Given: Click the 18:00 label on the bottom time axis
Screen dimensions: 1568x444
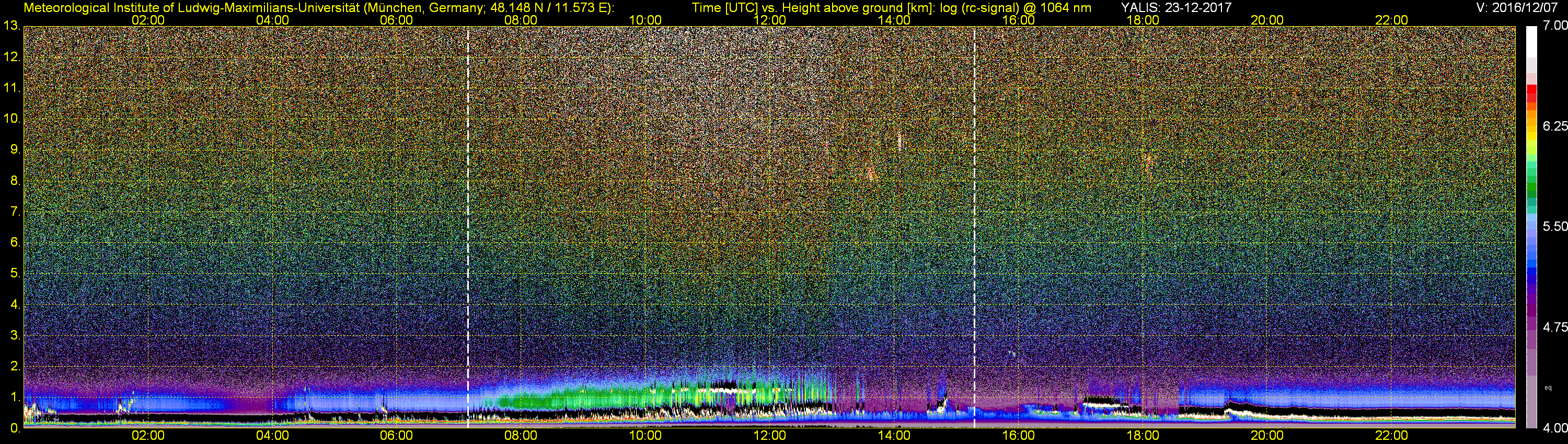Looking at the screenshot, I should 1143,436.
